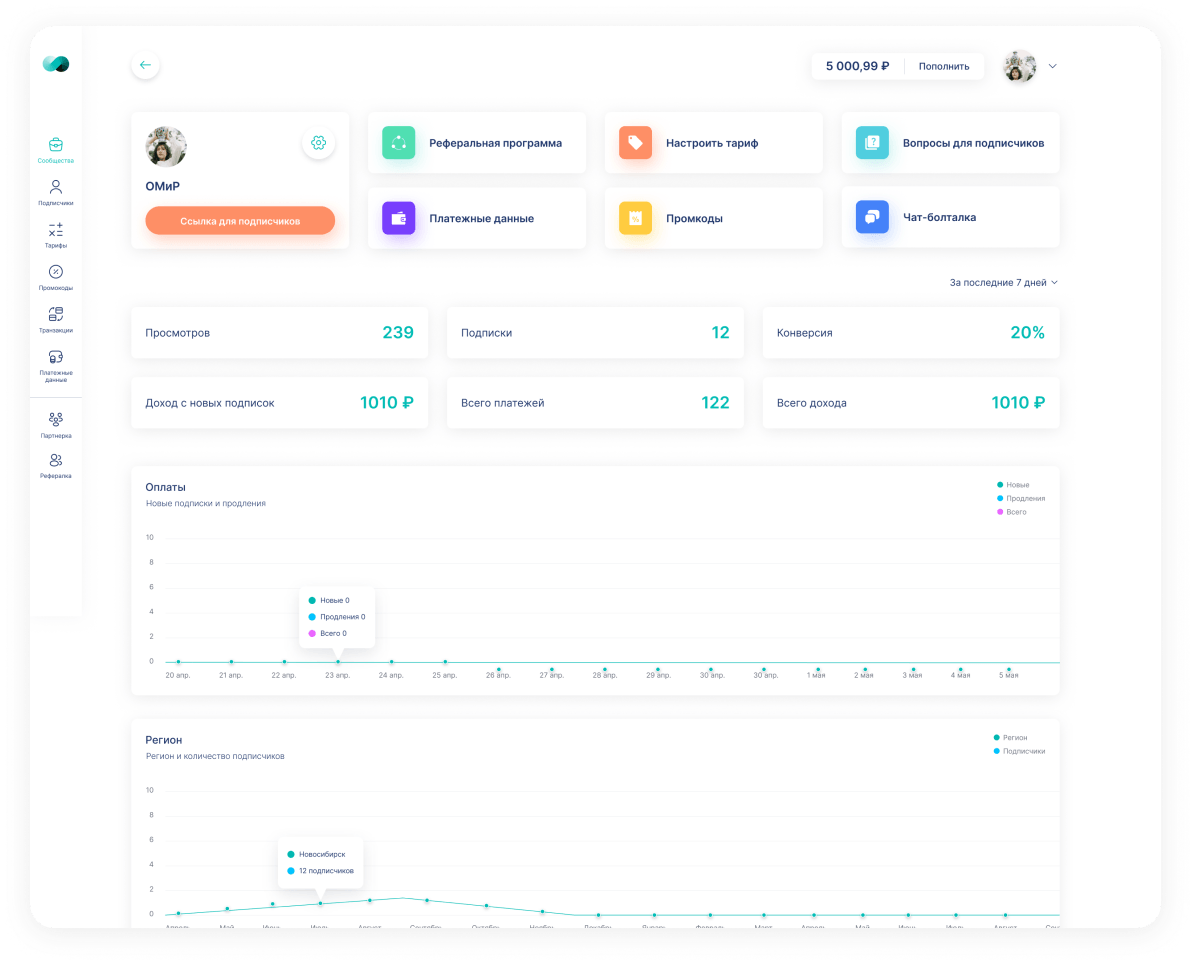This screenshot has height=962, width=1191.
Task: Open Промокоды sidebar icon
Action: 55,277
